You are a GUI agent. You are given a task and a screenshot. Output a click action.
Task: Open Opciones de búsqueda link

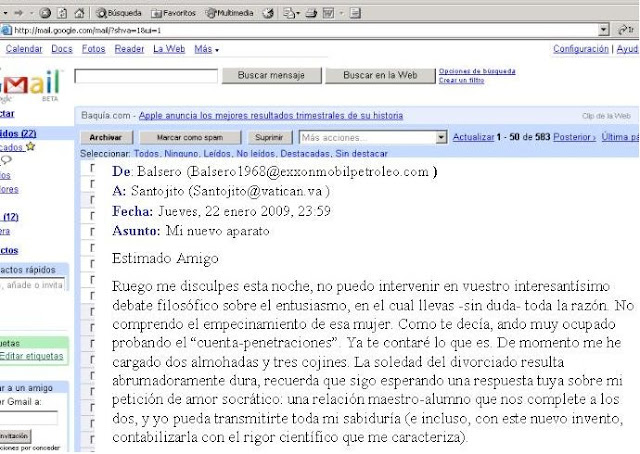[x=477, y=71]
